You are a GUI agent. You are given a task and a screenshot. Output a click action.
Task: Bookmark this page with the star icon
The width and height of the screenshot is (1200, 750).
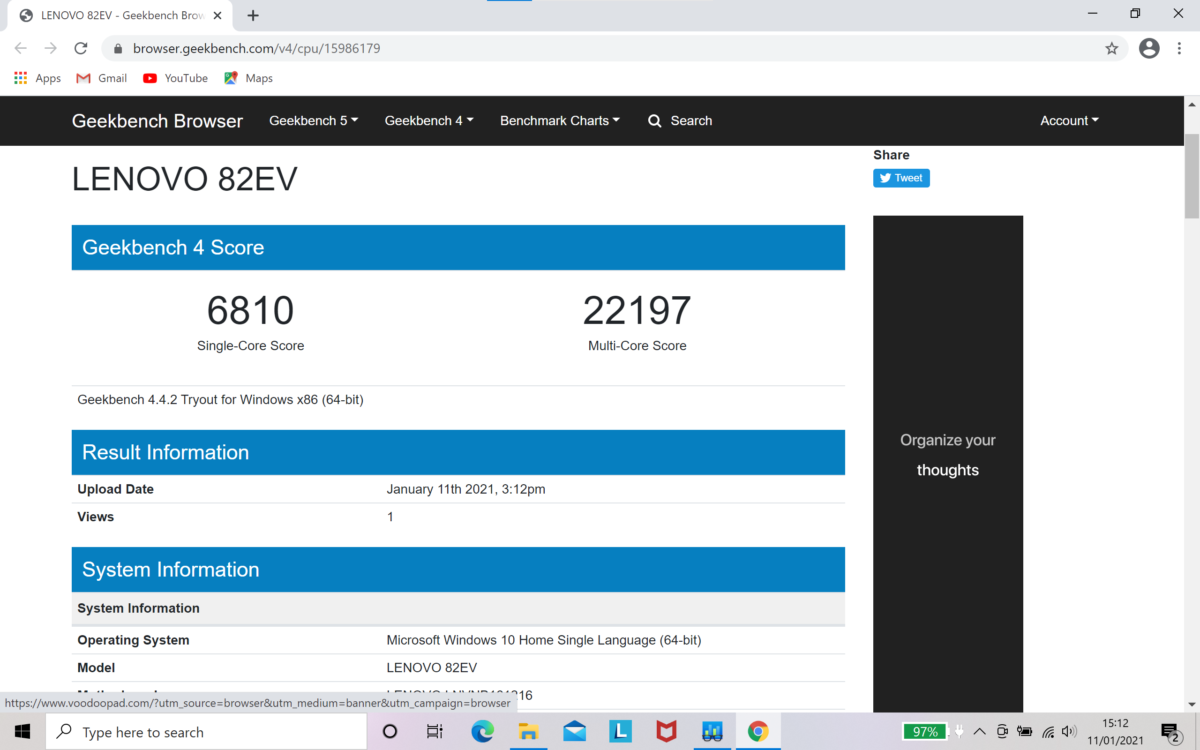point(1111,48)
